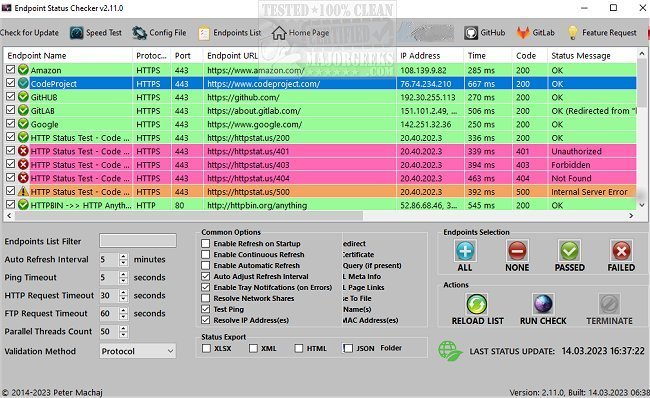Click the Folder label in Status Export
Viewport: 650px width, 398px height.
391,348
